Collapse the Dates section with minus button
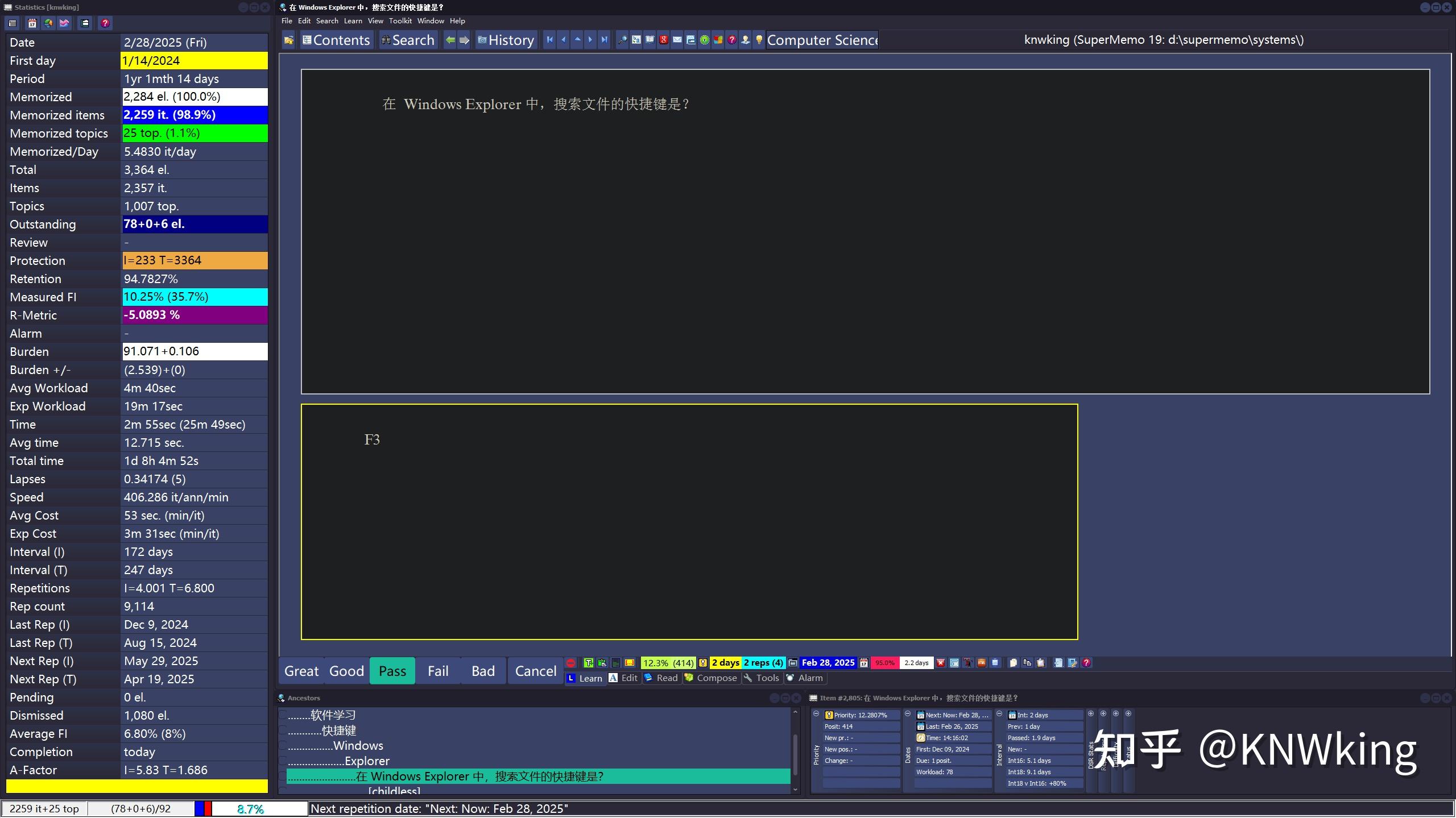This screenshot has height=818, width=1456. 908,714
